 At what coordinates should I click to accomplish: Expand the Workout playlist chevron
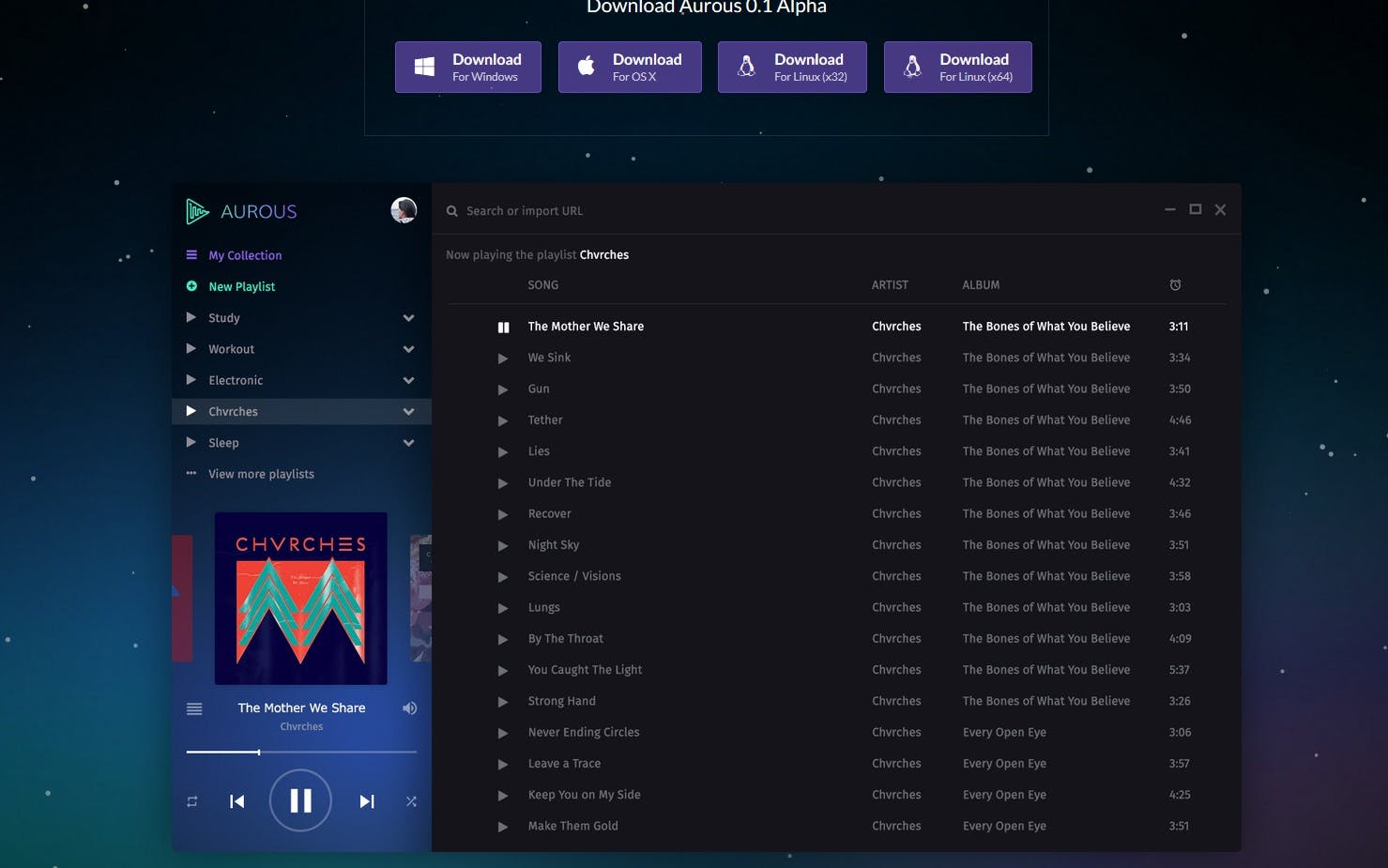coord(408,349)
